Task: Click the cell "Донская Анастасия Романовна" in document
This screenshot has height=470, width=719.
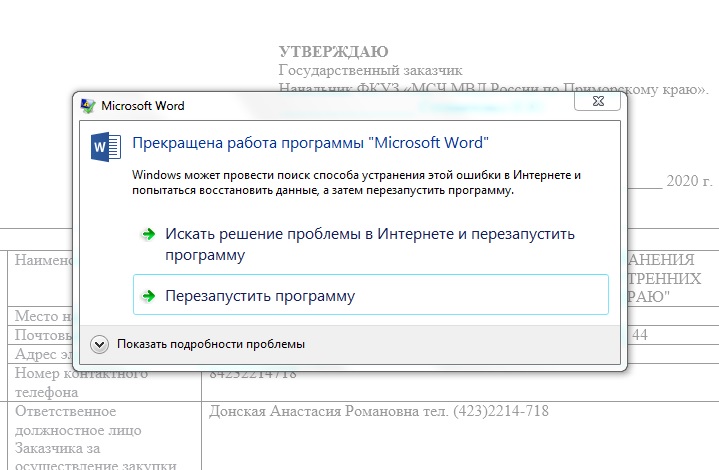Action: (x=379, y=411)
